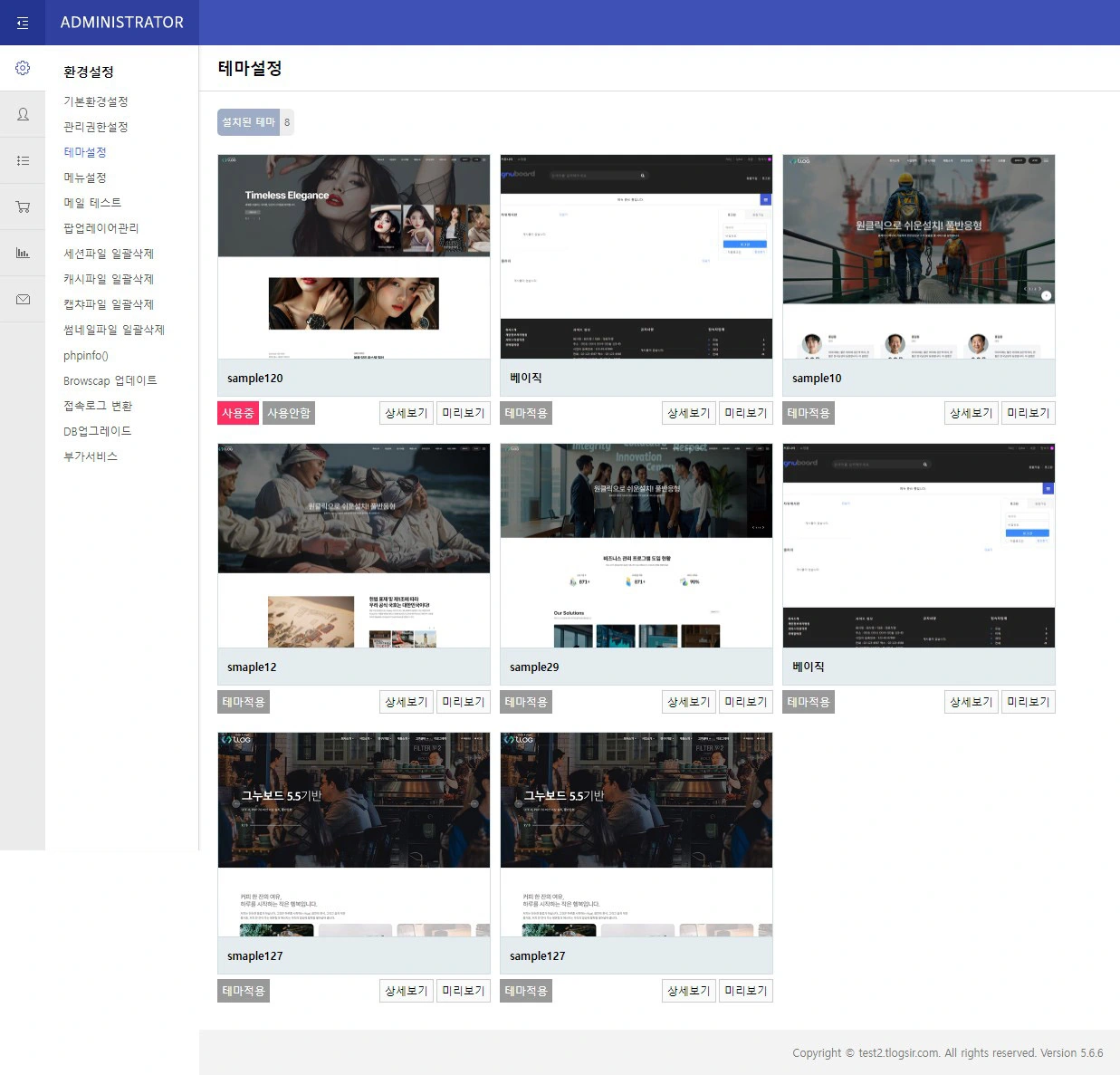The height and width of the screenshot is (1075, 1120).
Task: Open the mail envelope icon section
Action: point(23,299)
